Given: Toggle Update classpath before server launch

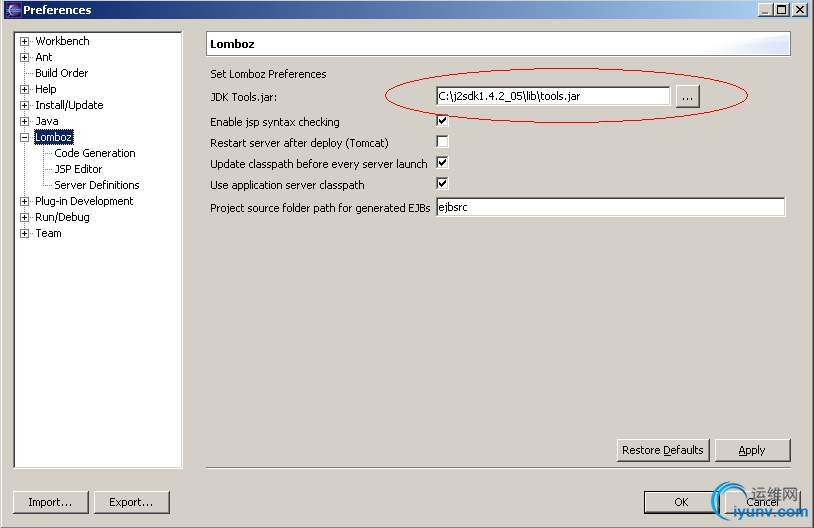Looking at the screenshot, I should coord(442,163).
